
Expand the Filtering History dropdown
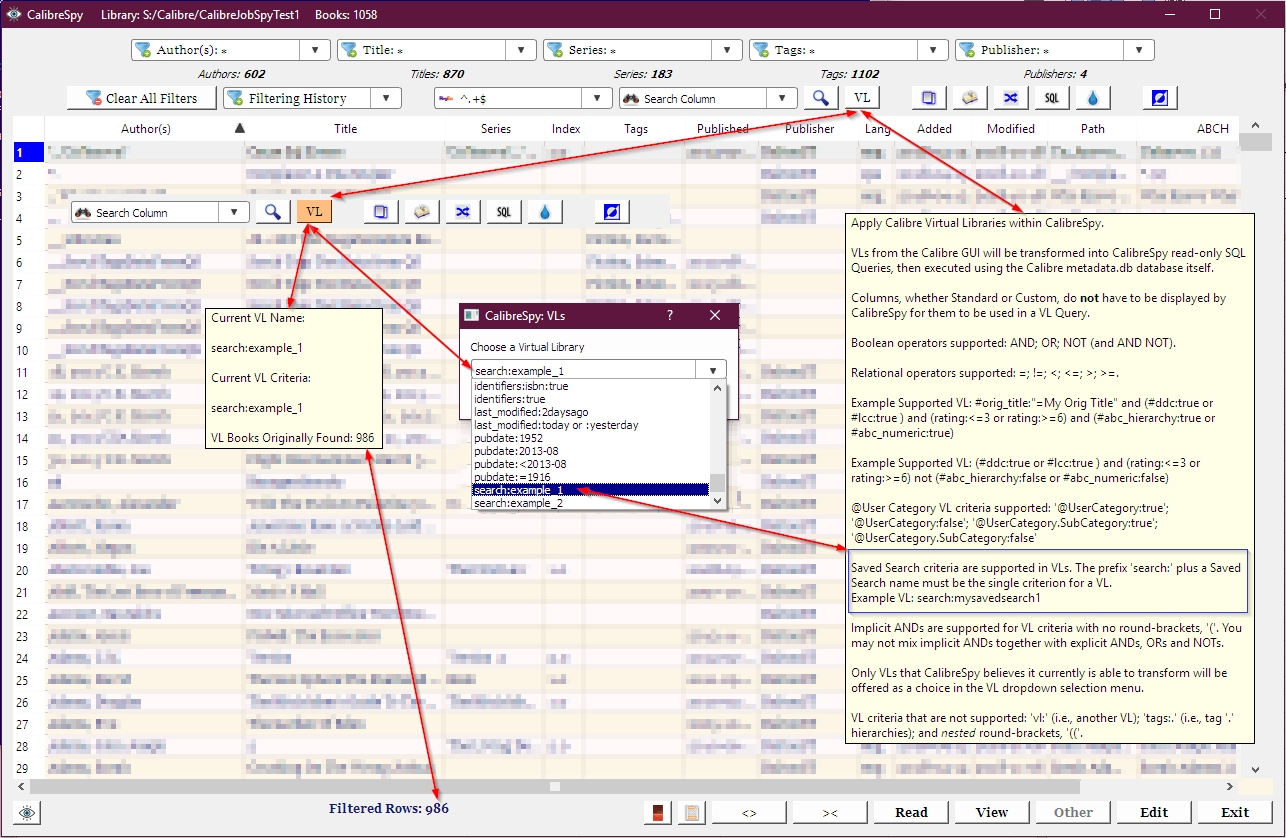(387, 98)
